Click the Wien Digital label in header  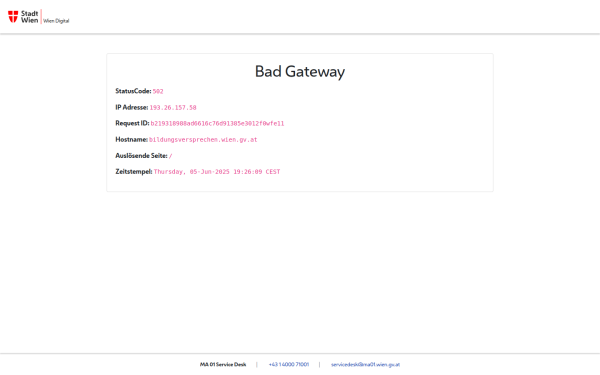(56, 21)
